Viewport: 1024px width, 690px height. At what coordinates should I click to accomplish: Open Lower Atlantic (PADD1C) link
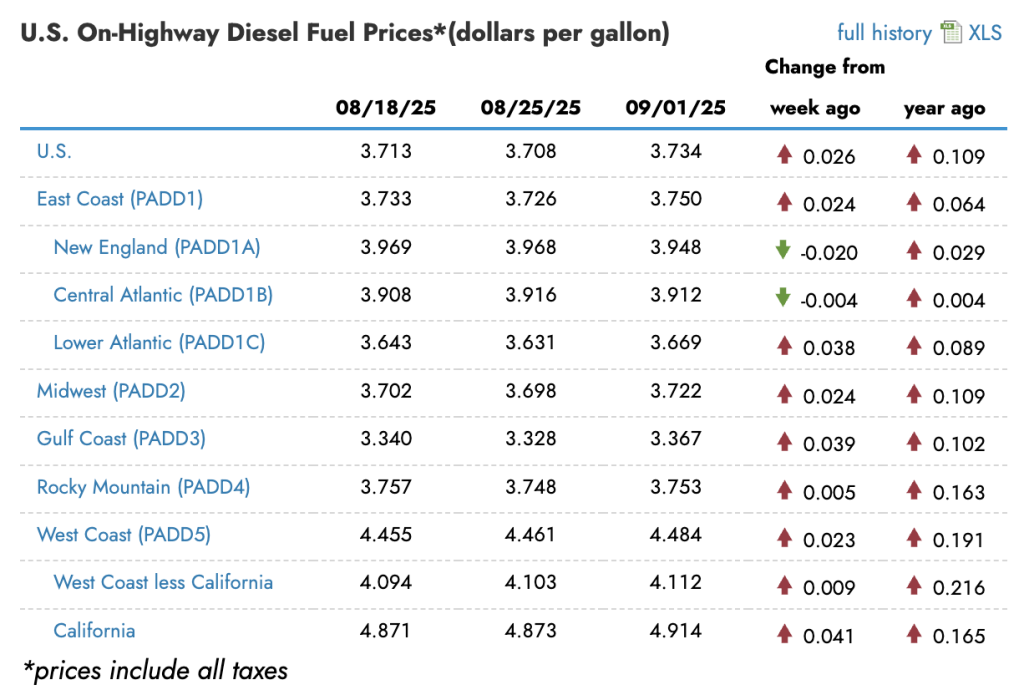click(159, 343)
